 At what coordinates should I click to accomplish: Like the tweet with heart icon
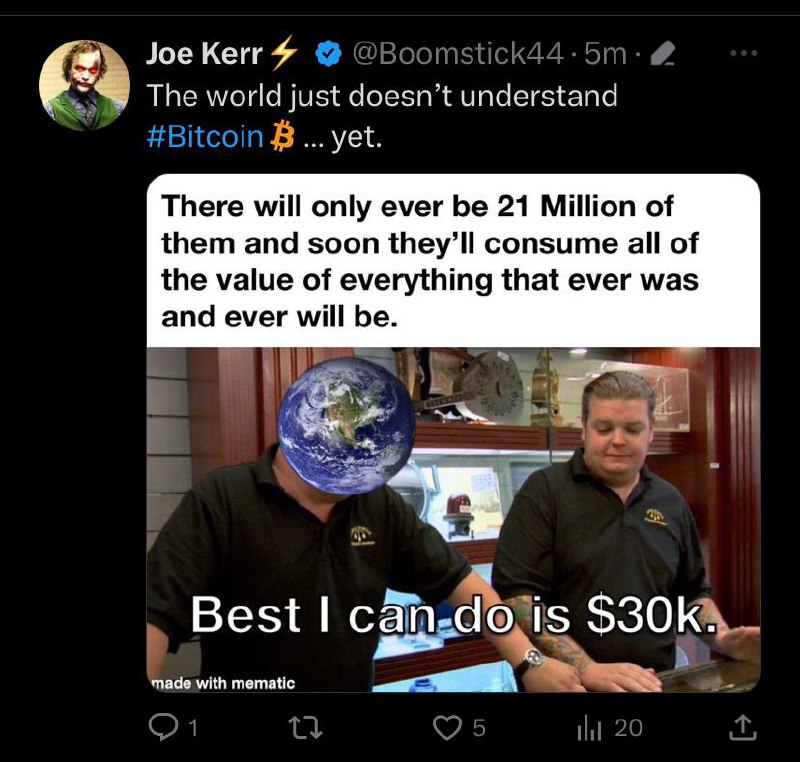(x=447, y=728)
